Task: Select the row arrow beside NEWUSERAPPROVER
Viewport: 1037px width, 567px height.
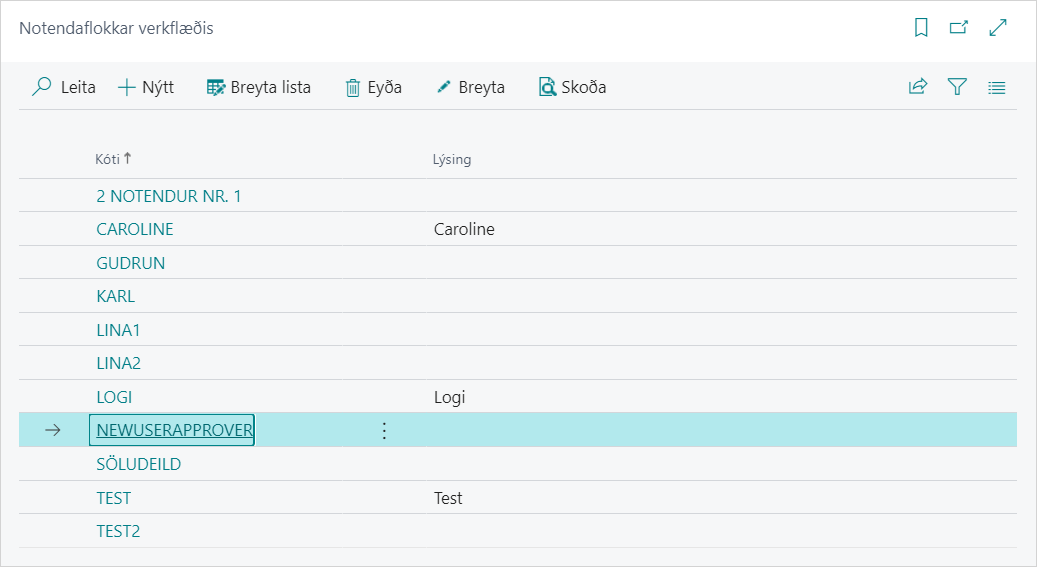Action: click(x=54, y=430)
